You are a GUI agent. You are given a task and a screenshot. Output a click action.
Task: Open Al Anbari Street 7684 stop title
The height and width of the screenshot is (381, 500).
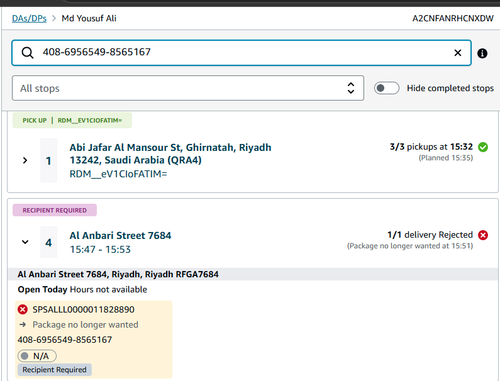tap(120, 235)
